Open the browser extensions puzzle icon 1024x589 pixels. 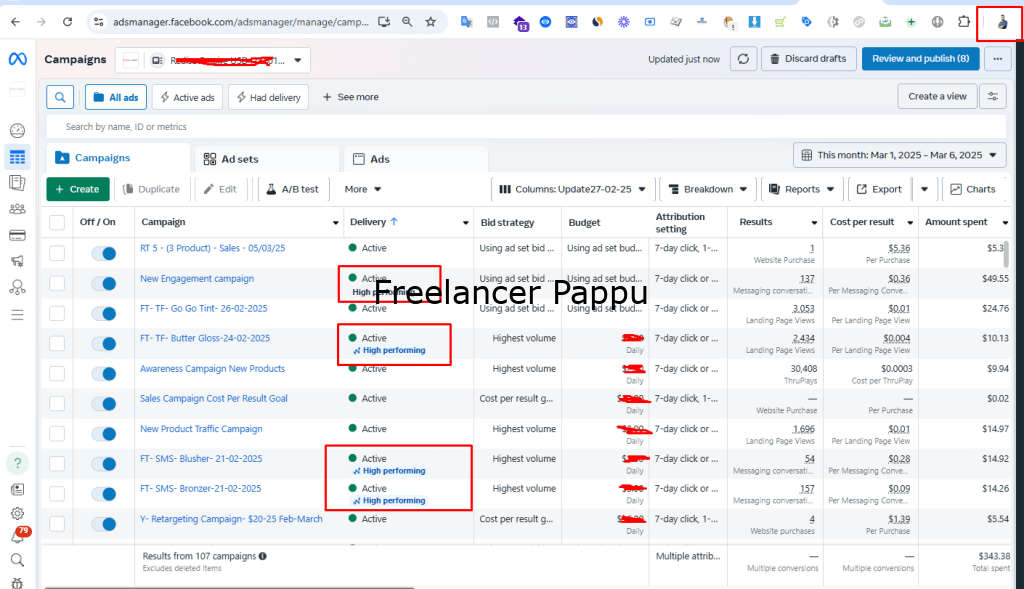pyautogui.click(x=964, y=22)
